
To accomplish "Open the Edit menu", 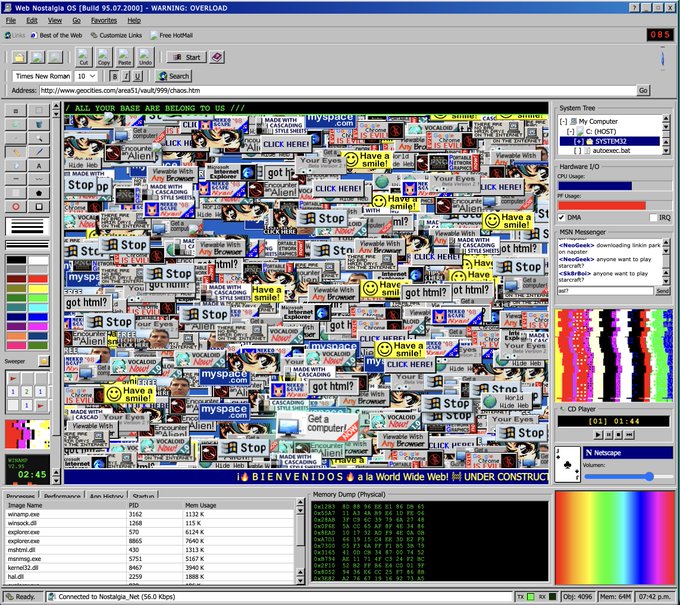I will pyautogui.click(x=32, y=20).
